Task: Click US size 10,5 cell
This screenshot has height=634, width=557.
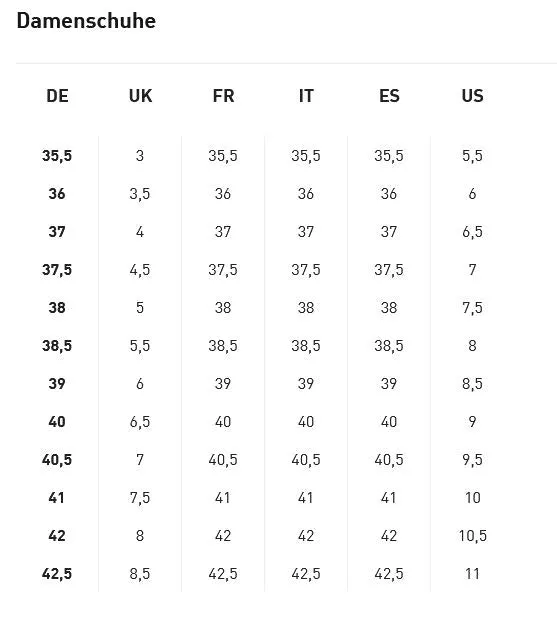Action: 473,536
